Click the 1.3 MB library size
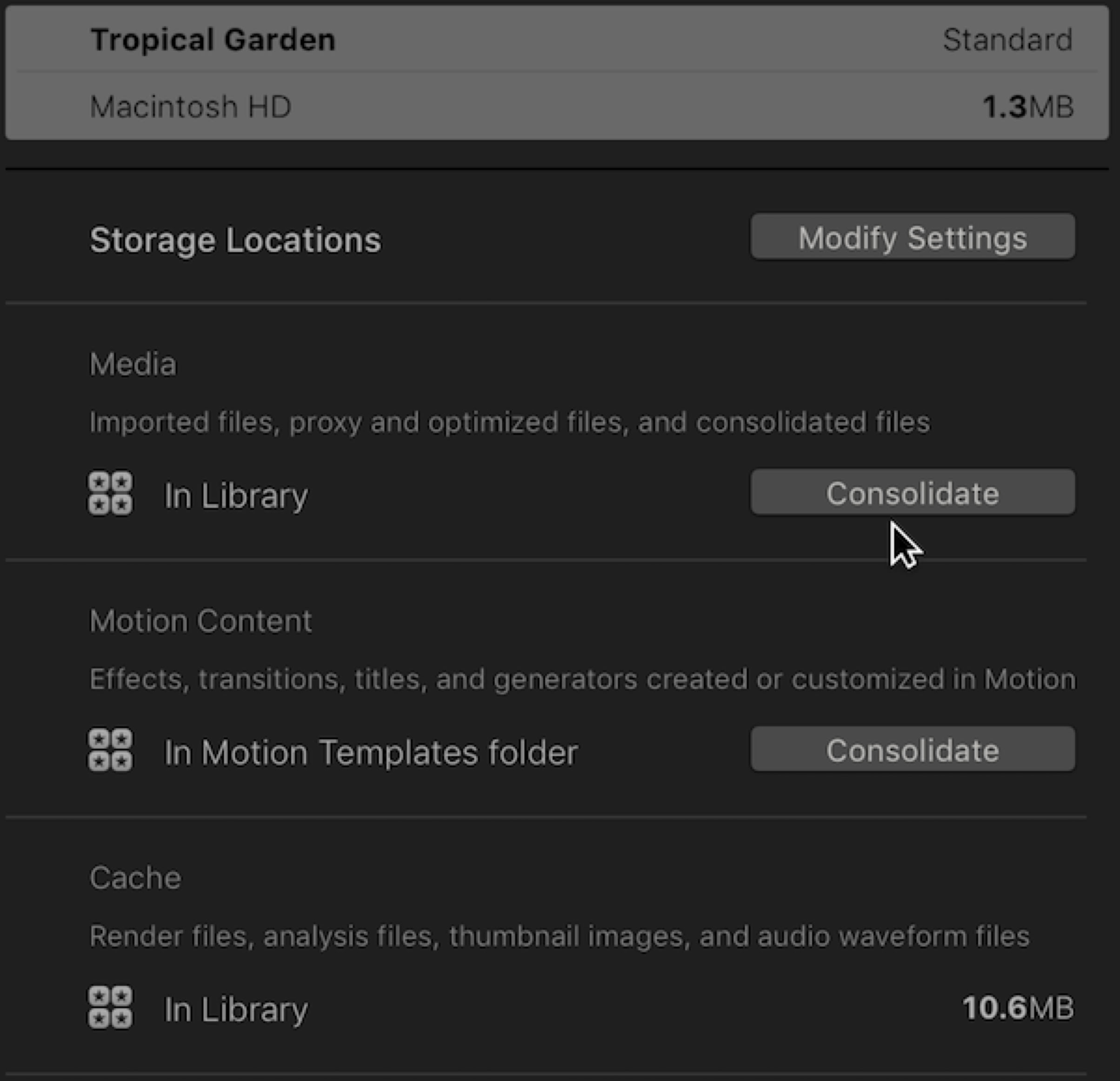Viewport: 1120px width, 1081px height. (1028, 107)
